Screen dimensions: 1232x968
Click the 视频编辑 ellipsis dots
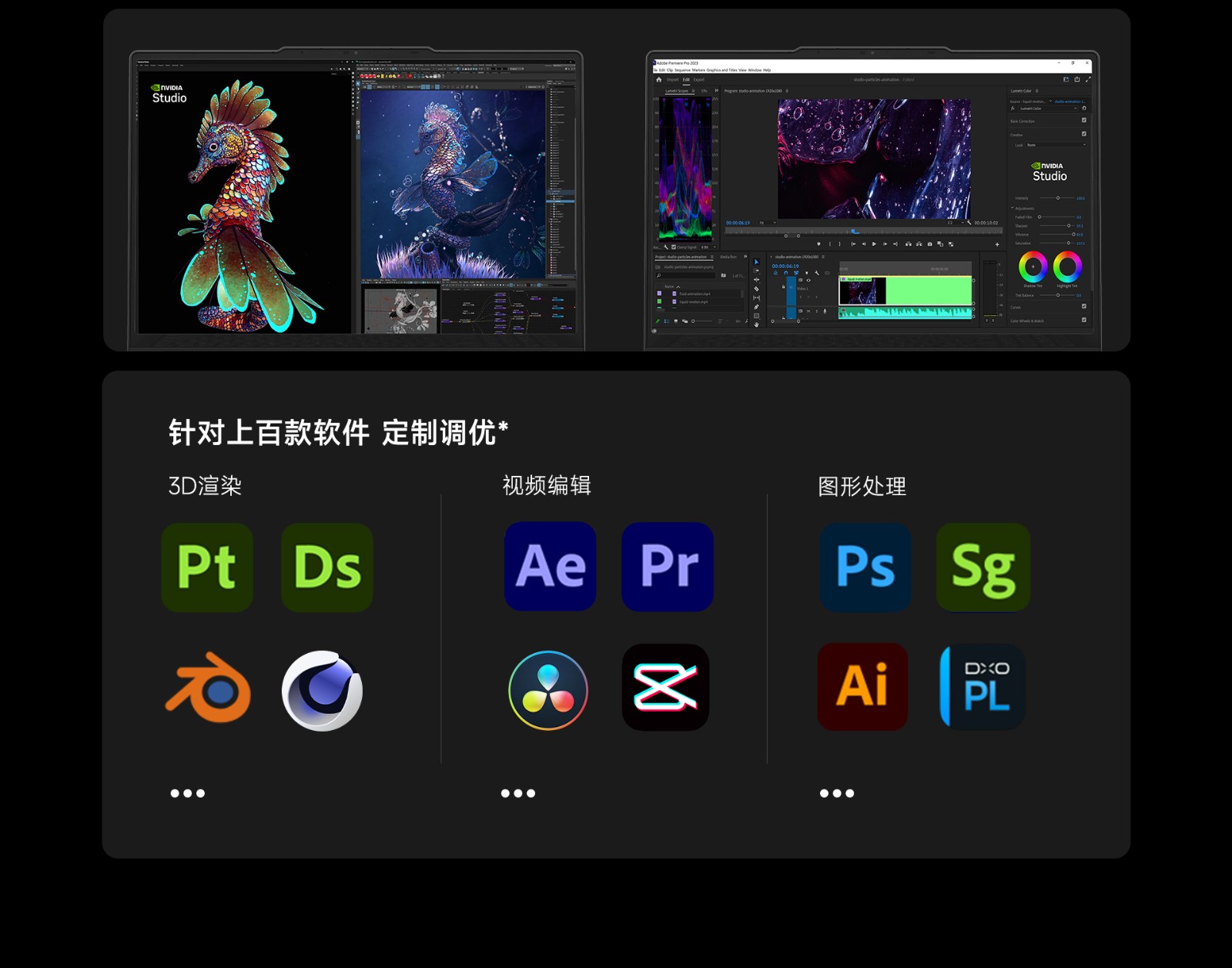517,793
